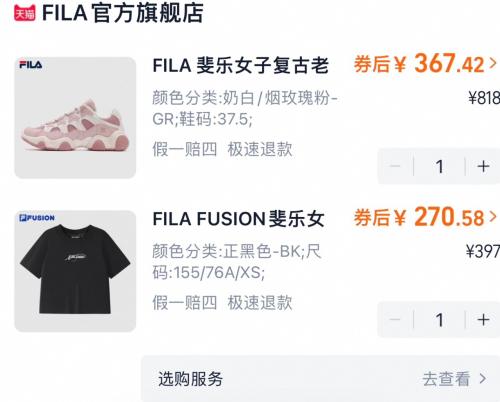Click the Tmall logo icon beside the store name
The height and width of the screenshot is (402, 500).
(x=25, y=14)
